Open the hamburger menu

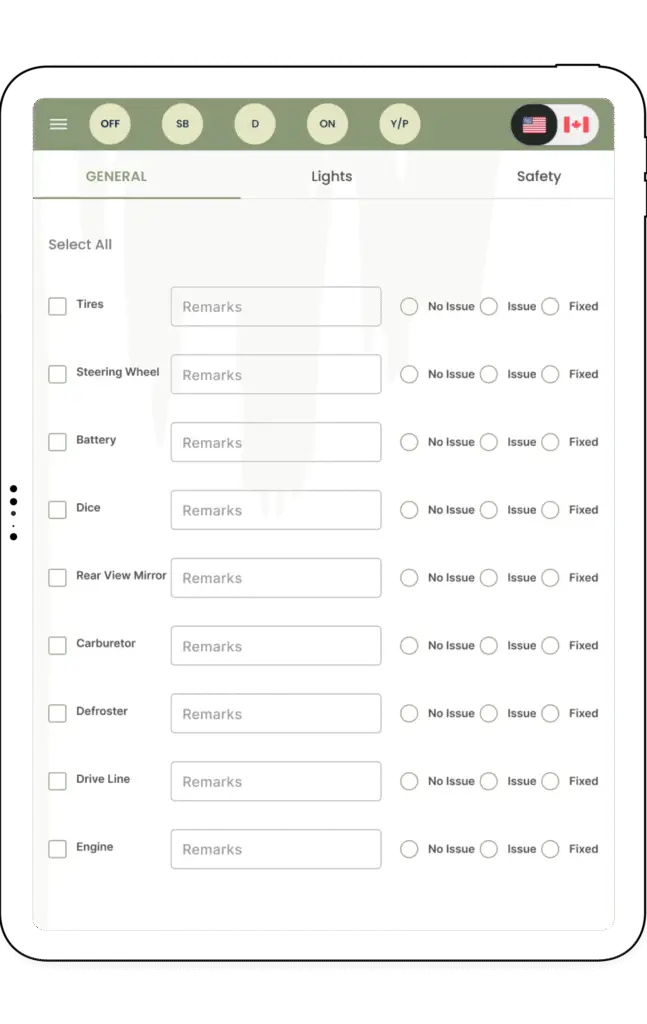59,124
